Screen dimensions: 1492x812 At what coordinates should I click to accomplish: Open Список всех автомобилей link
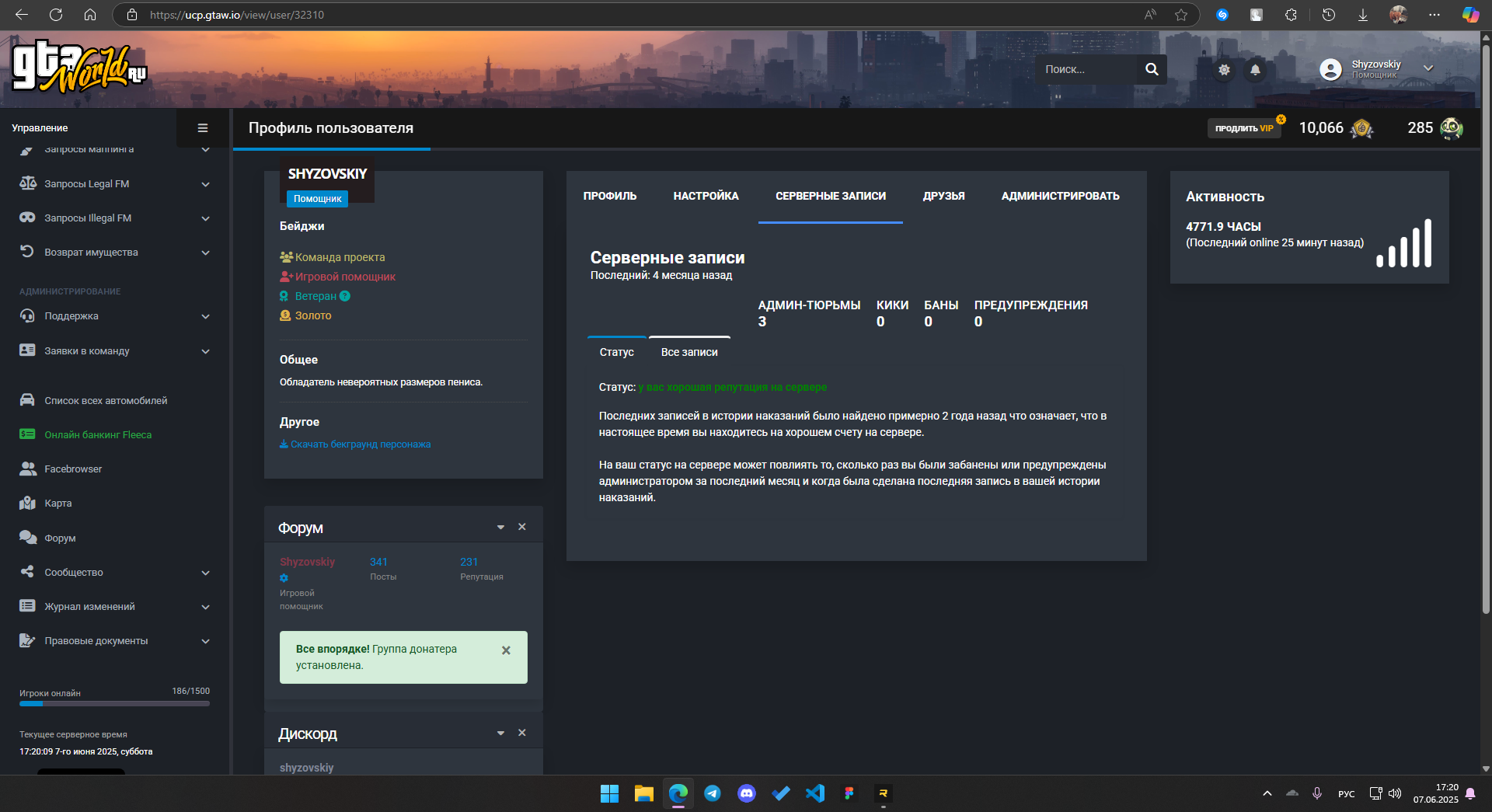106,400
